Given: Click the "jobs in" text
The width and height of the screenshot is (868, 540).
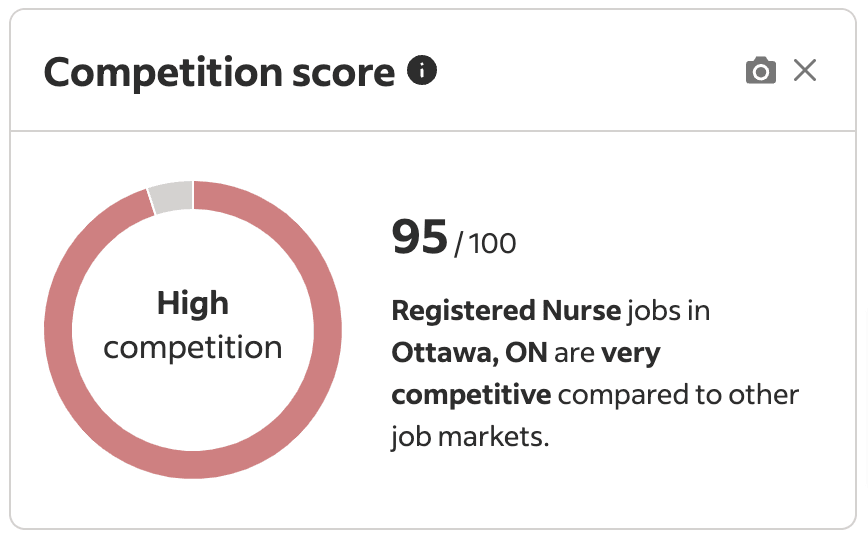Looking at the screenshot, I should [668, 310].
